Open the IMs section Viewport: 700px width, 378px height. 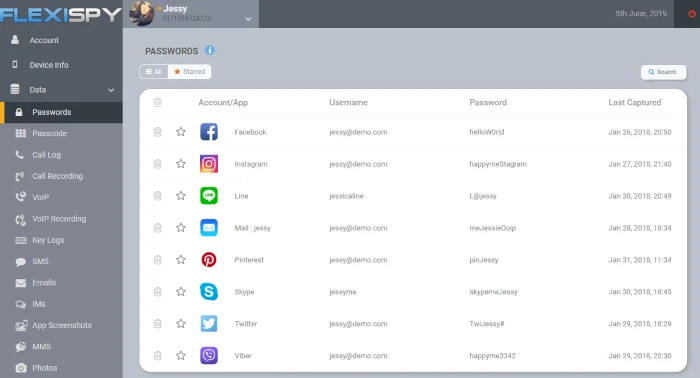point(61,304)
